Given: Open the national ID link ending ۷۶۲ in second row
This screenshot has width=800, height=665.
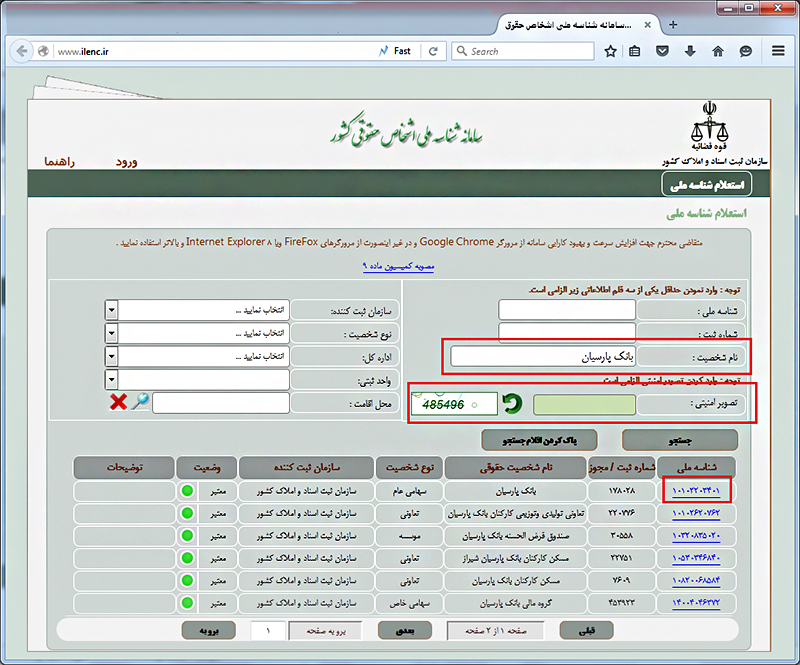Looking at the screenshot, I should point(696,513).
